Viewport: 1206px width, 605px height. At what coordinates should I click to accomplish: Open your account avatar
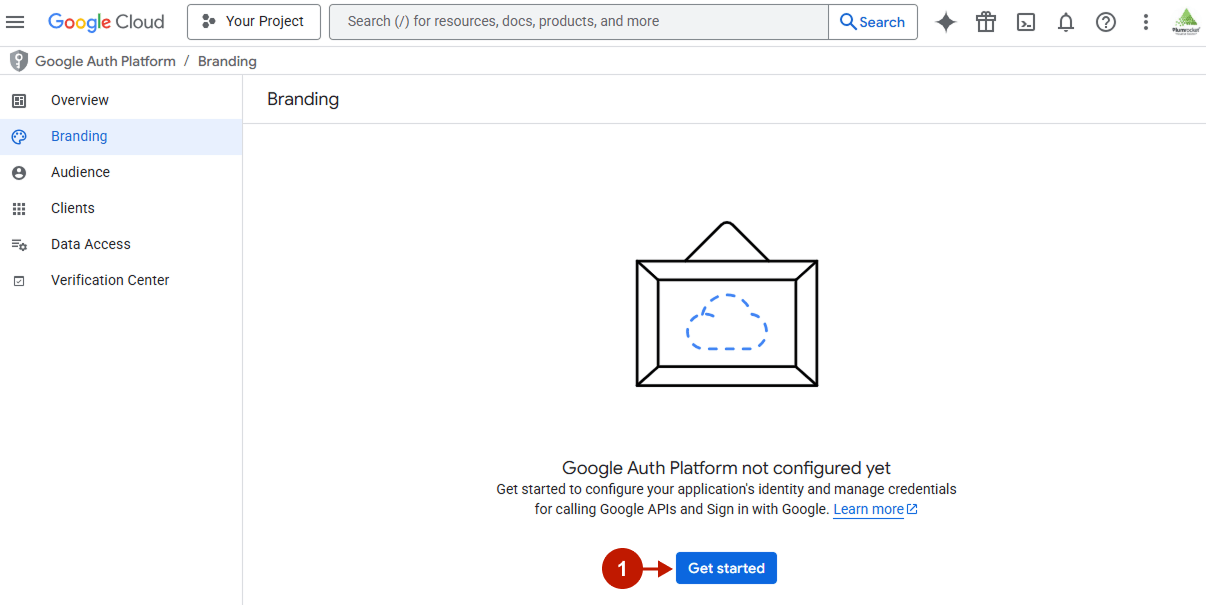click(x=1184, y=21)
